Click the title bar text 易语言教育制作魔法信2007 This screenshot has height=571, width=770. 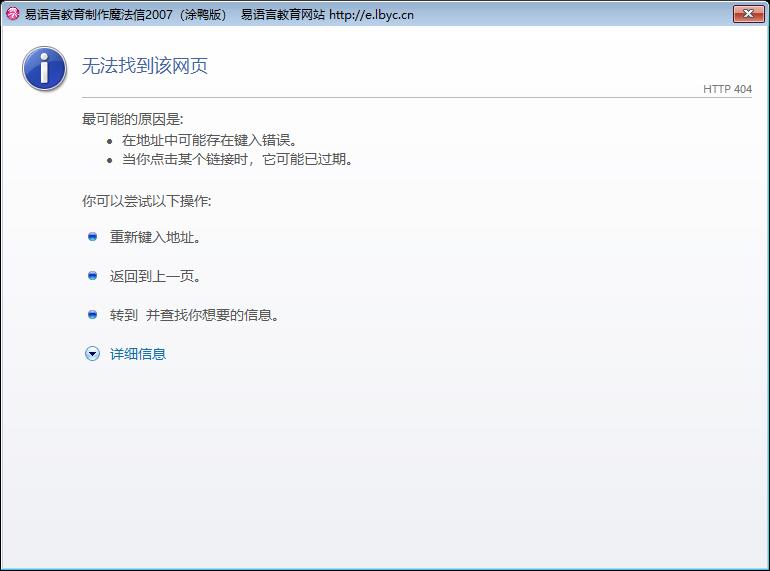point(99,15)
